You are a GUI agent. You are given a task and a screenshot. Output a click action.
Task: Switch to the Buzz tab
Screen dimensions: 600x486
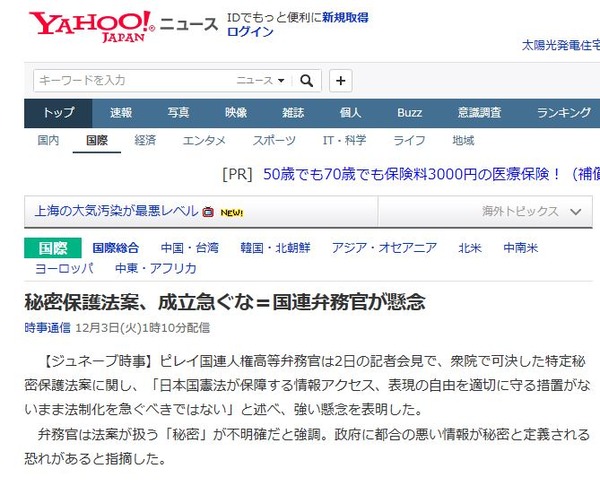(x=409, y=113)
